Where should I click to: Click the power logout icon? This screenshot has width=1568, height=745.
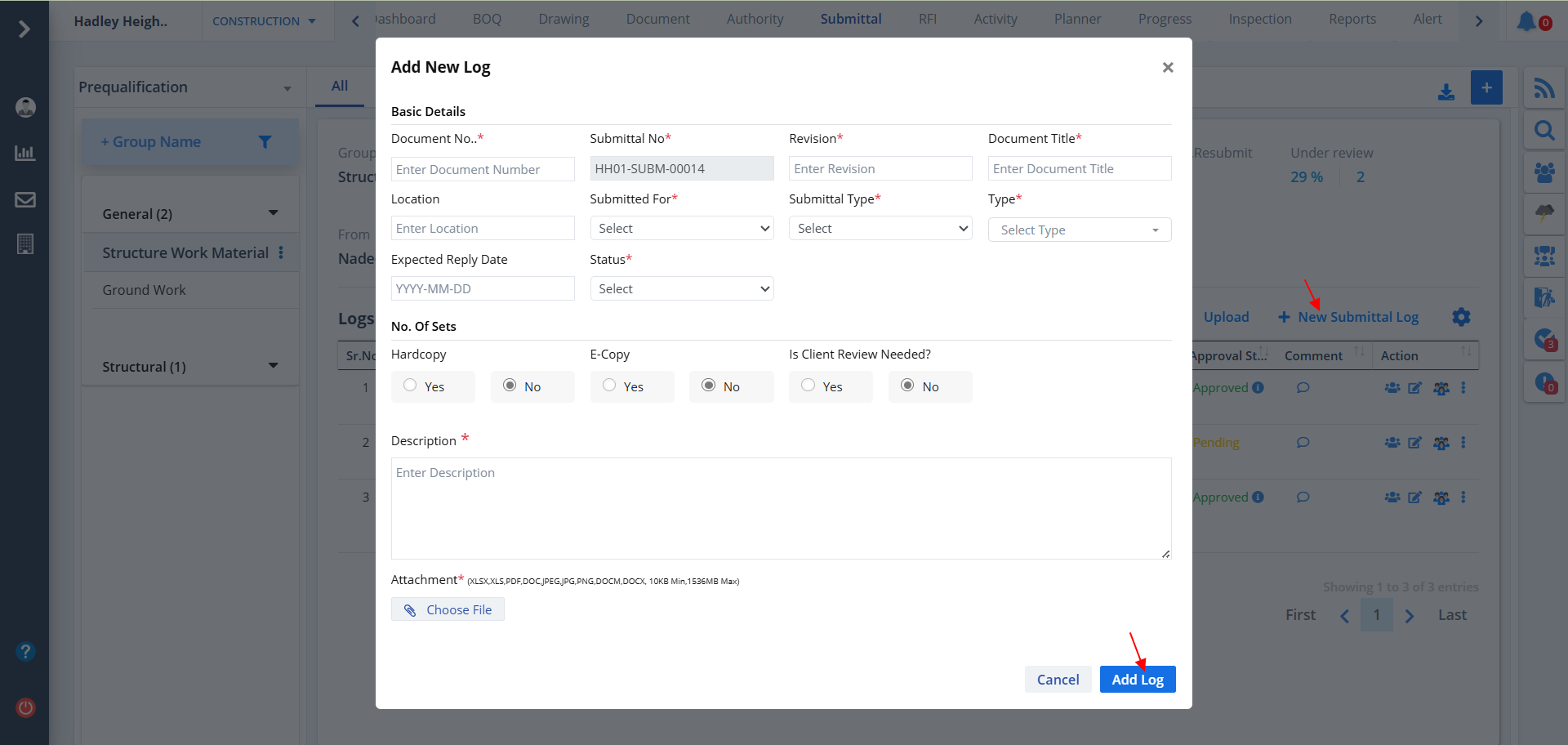coord(25,707)
